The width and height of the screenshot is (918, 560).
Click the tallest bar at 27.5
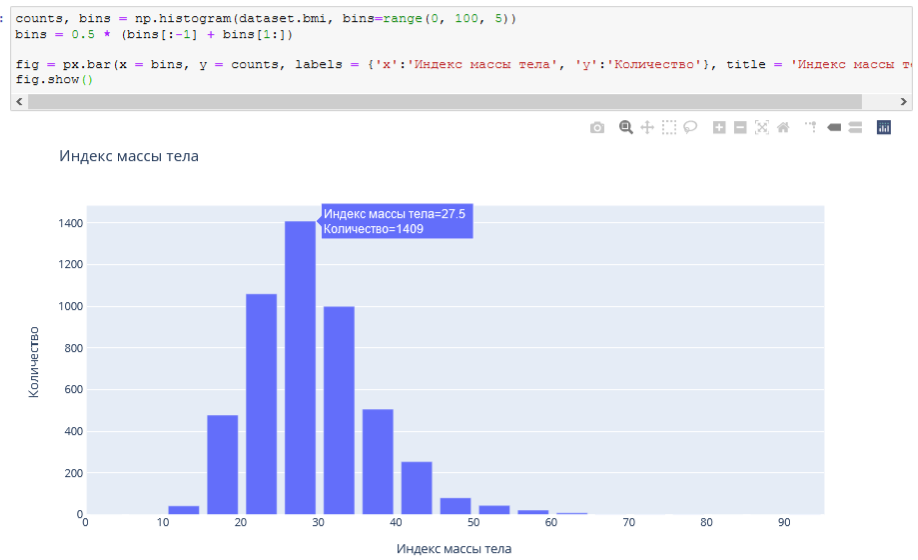click(x=300, y=367)
